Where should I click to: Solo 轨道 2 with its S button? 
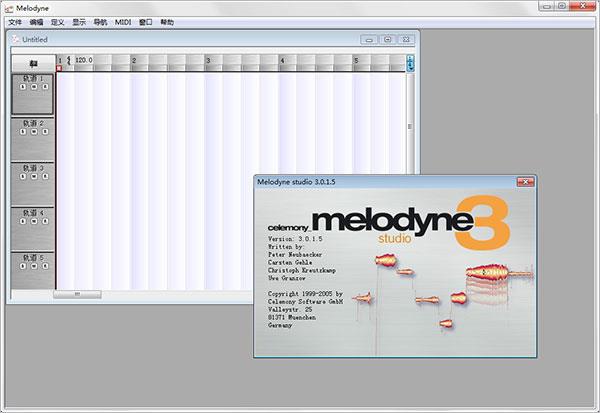(x=23, y=132)
